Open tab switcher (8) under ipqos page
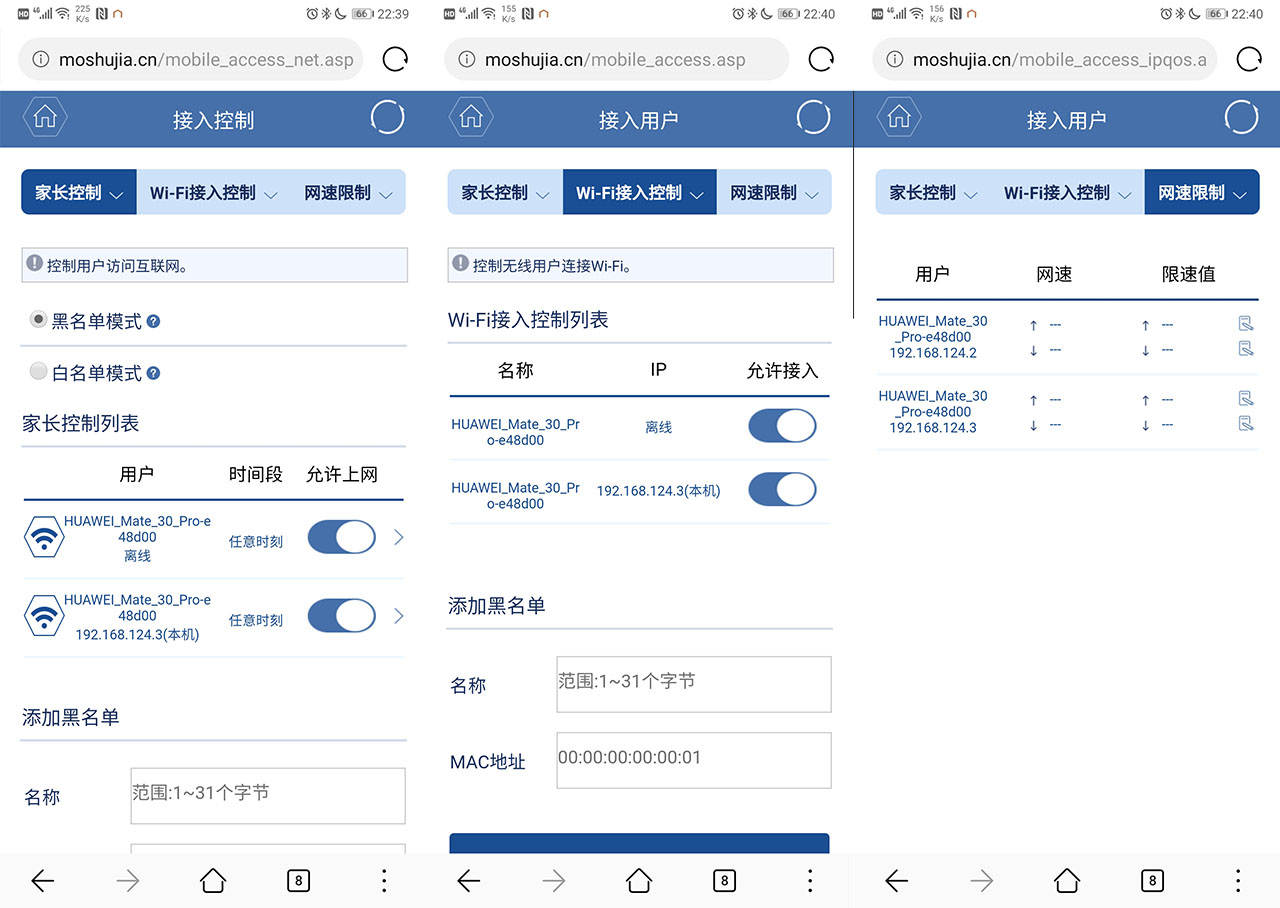The height and width of the screenshot is (908, 1280). tap(1152, 881)
